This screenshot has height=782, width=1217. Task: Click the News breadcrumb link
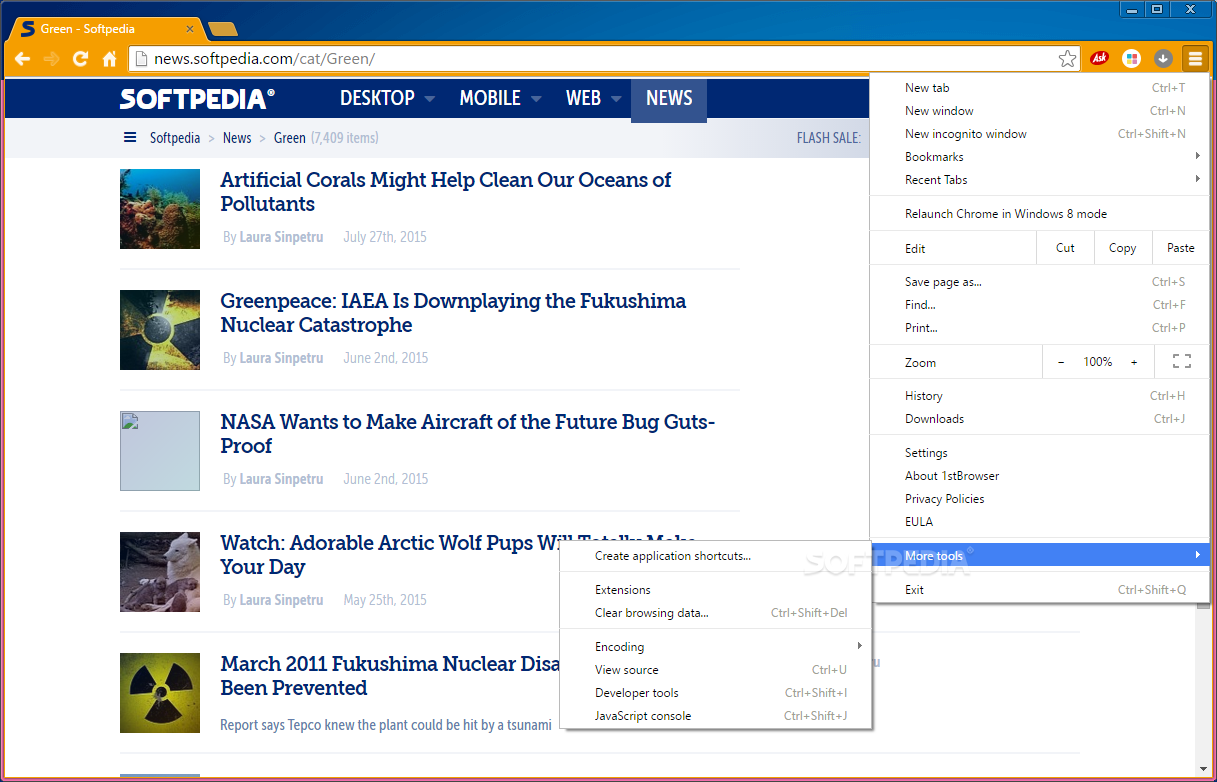pos(237,138)
